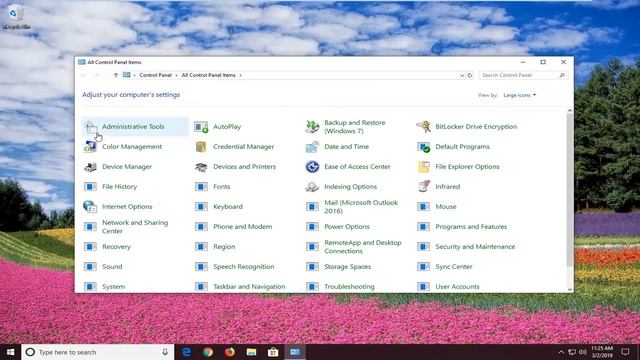Click the Region icon
The width and height of the screenshot is (640, 360).
[201, 247]
